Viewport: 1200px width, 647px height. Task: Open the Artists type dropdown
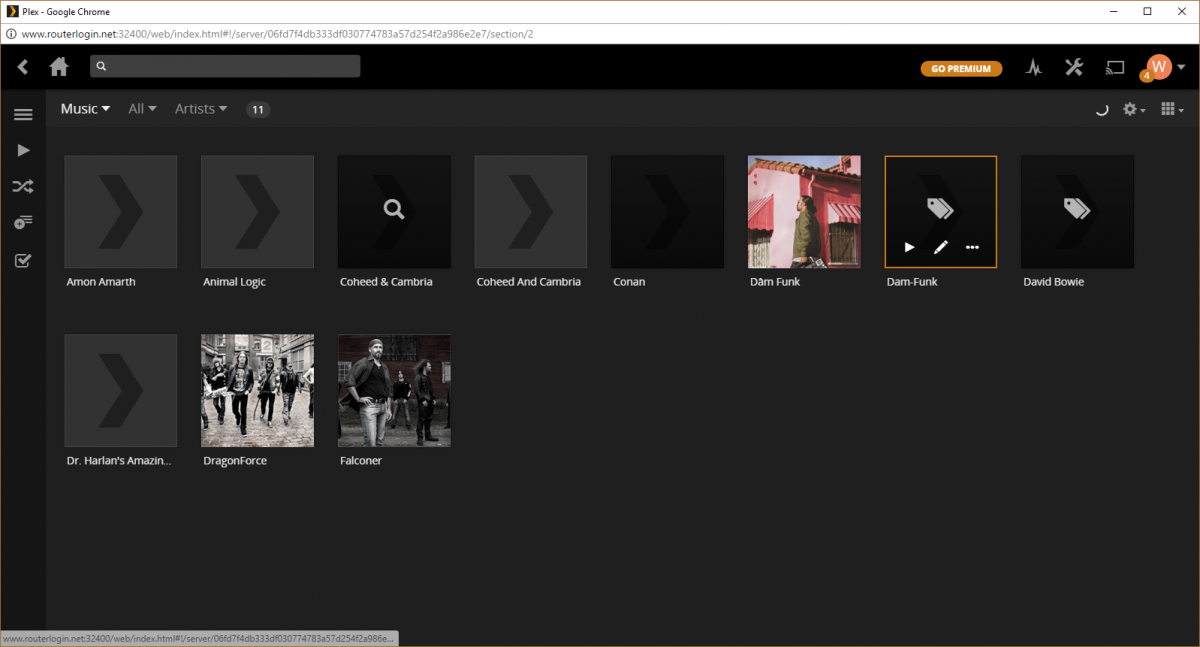point(201,109)
